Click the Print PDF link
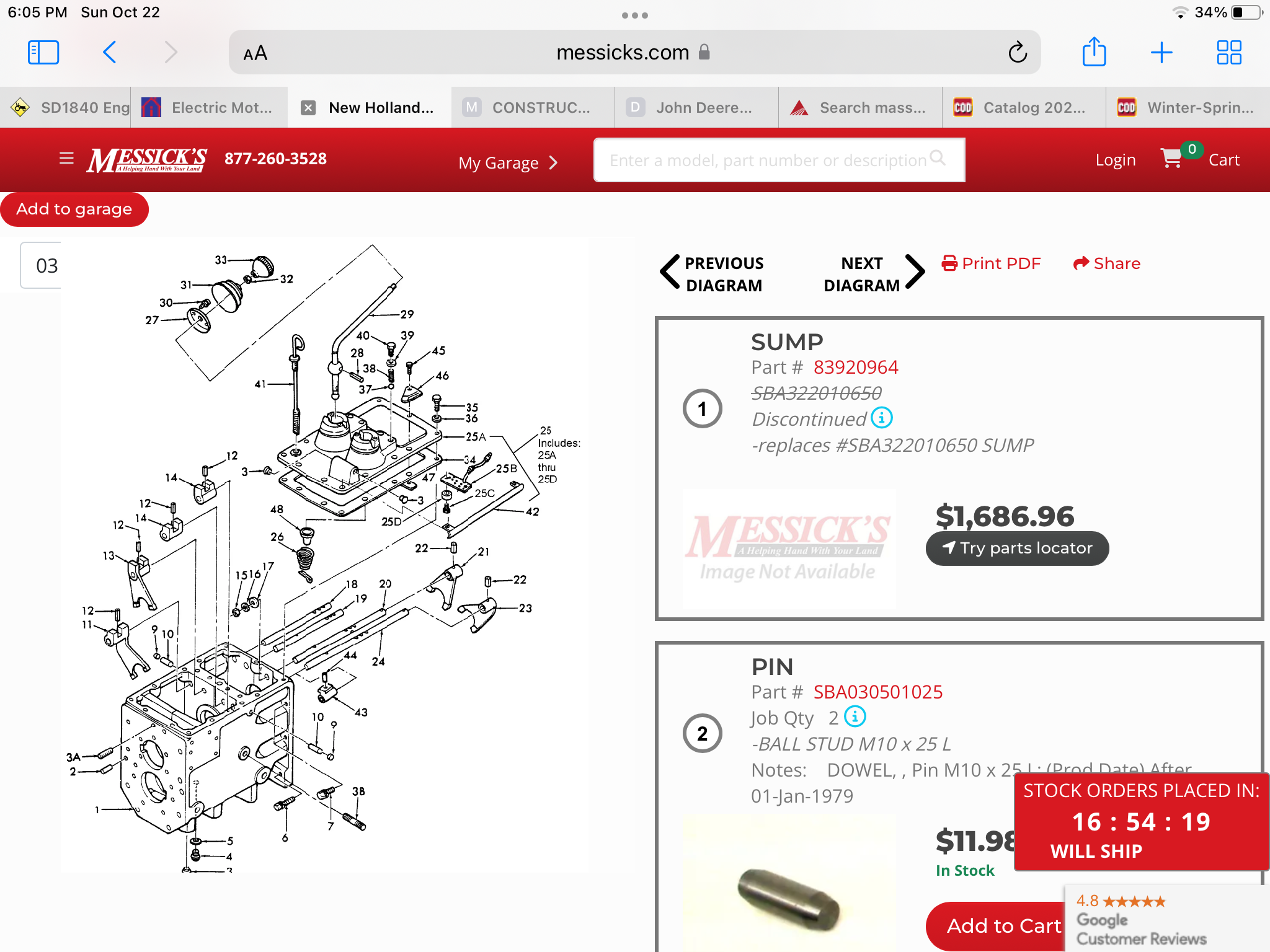 [x=990, y=263]
